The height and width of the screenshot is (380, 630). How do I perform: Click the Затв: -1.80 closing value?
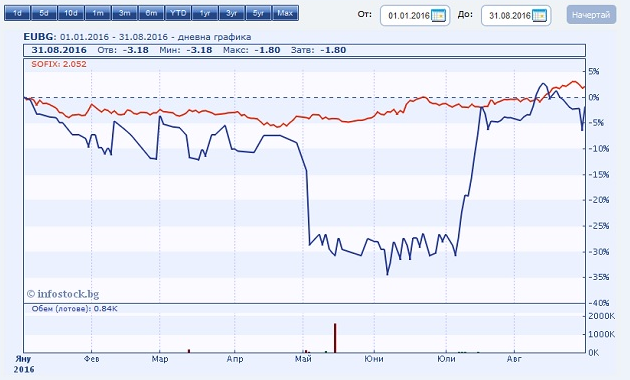click(318, 50)
